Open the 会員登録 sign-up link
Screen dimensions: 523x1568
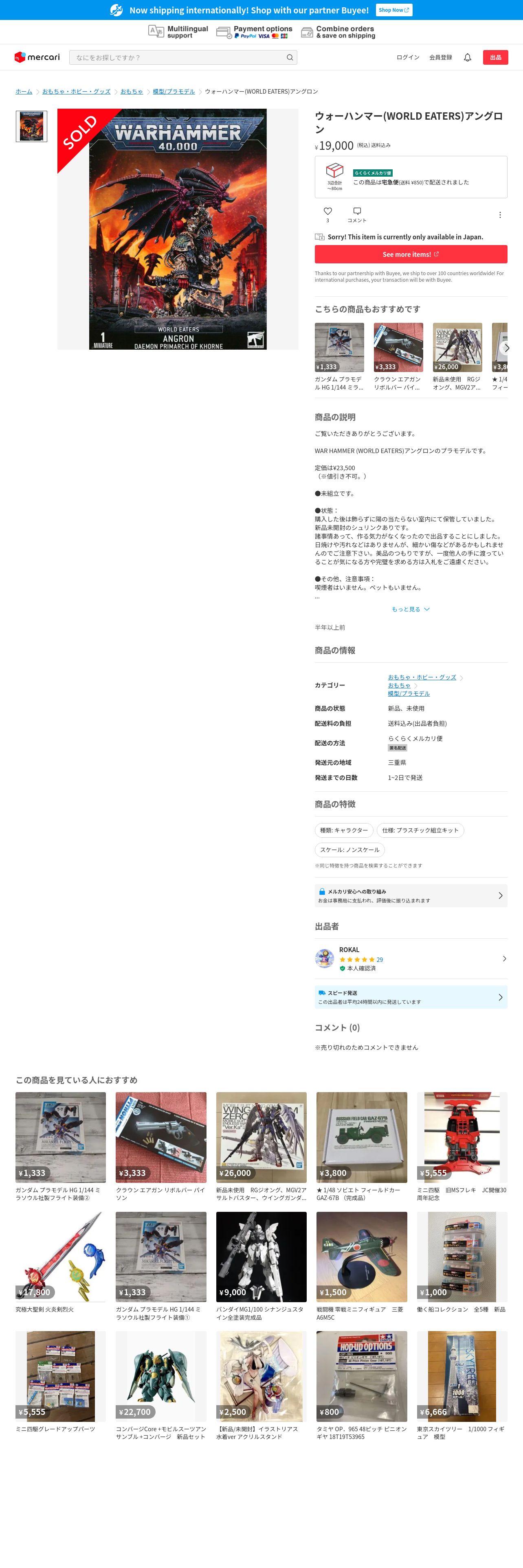click(441, 57)
